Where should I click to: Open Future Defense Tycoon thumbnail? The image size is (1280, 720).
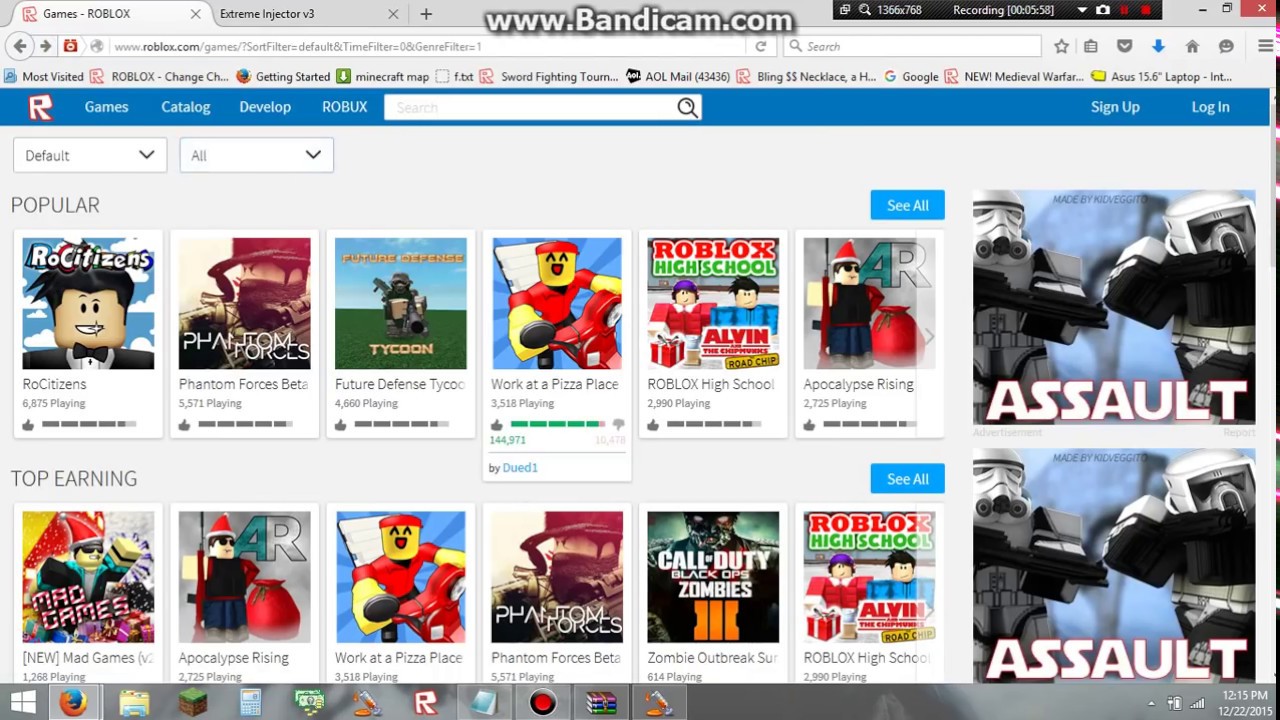(x=400, y=303)
